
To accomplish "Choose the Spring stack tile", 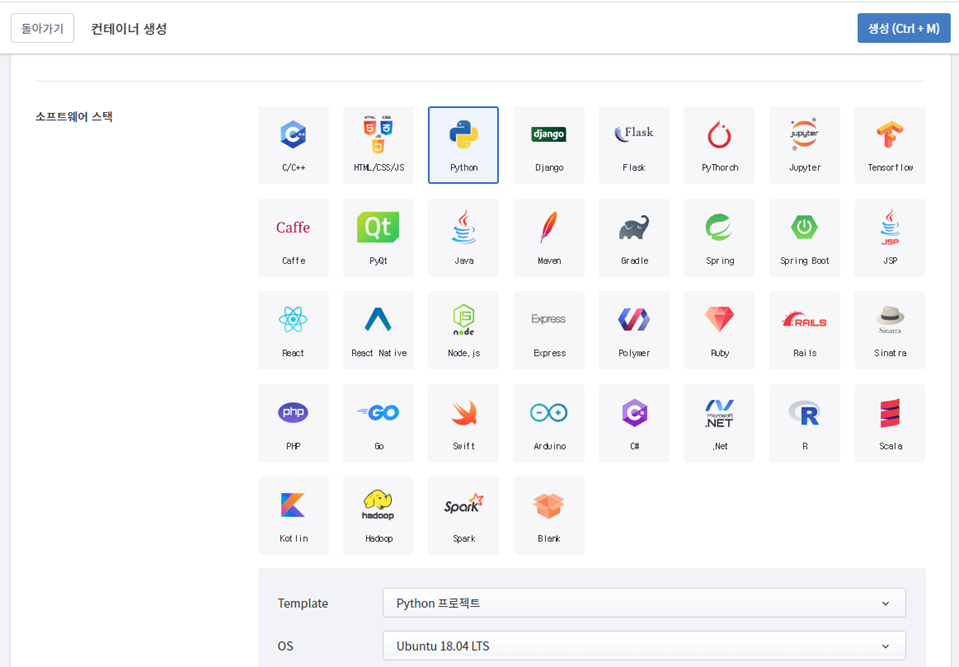I will pos(719,238).
